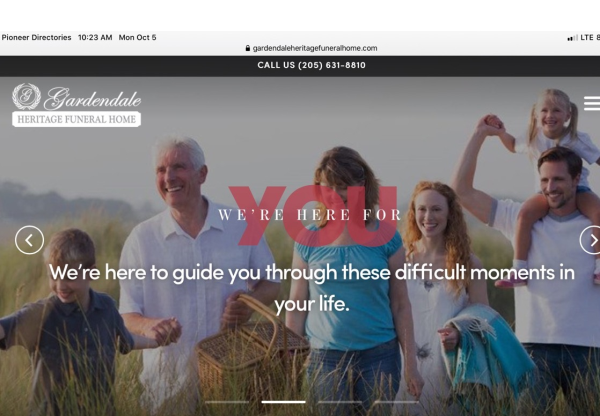
Task: Click the circular G emblem logo
Action: [26, 96]
